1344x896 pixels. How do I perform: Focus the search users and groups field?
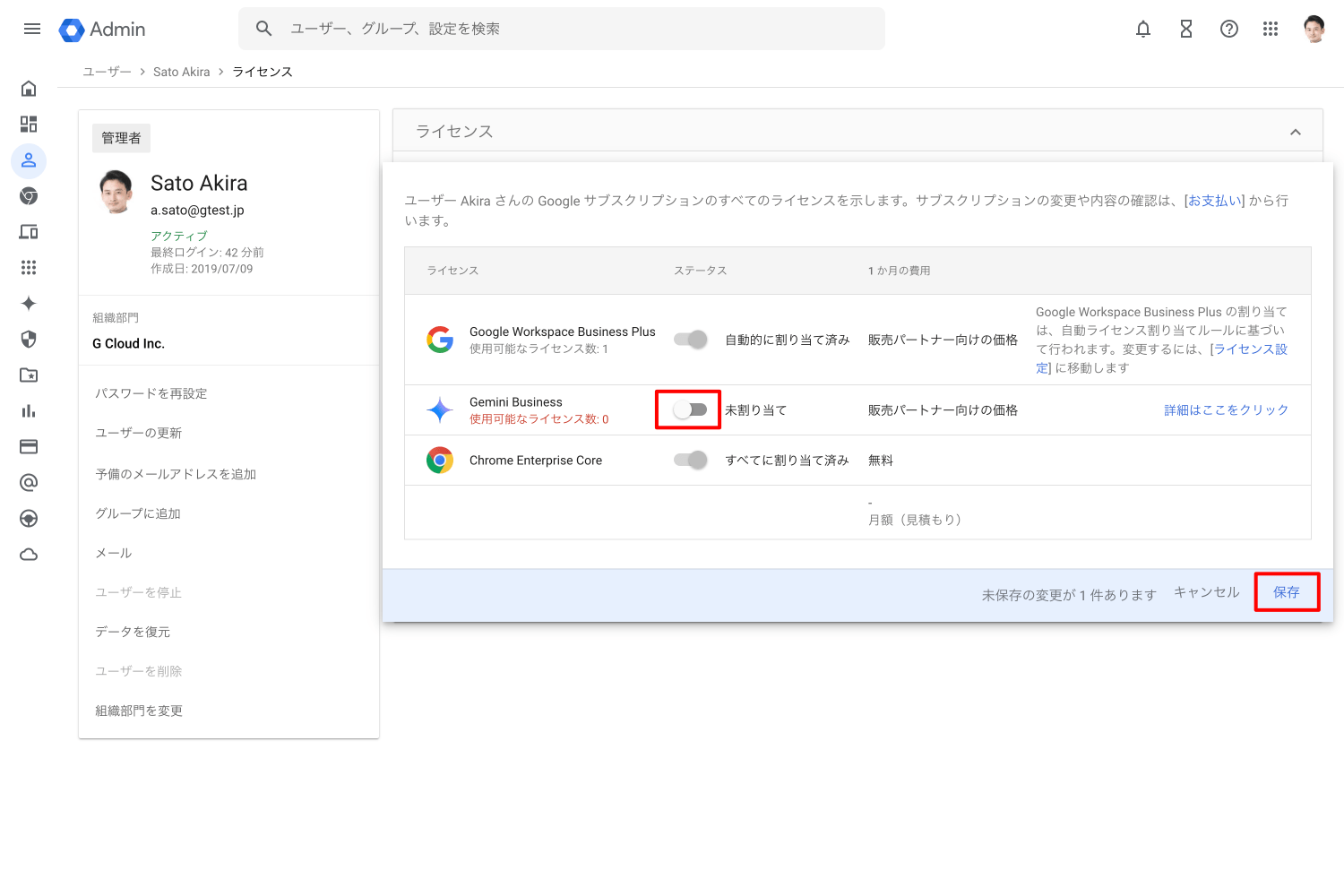562,29
